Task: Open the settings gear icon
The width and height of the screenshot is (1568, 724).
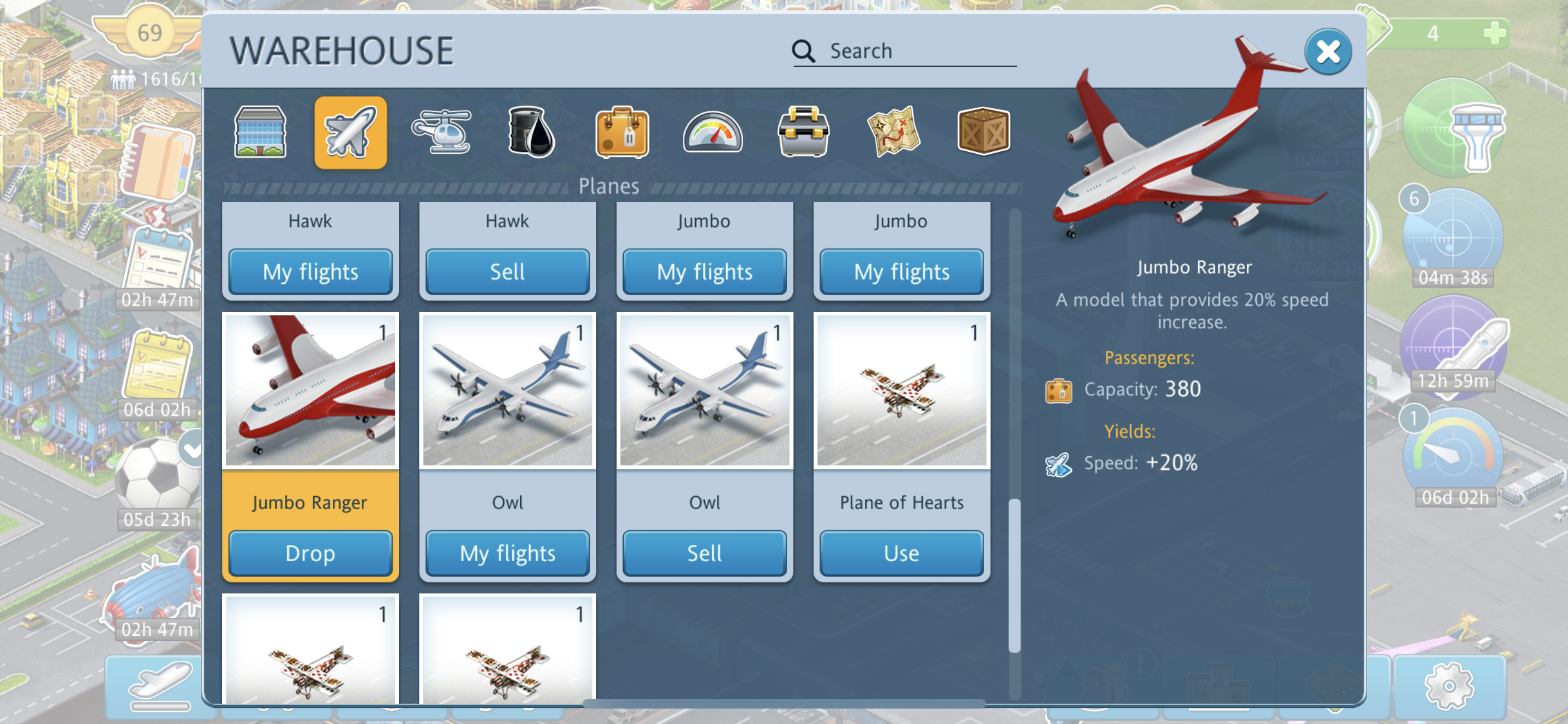Action: [1449, 687]
